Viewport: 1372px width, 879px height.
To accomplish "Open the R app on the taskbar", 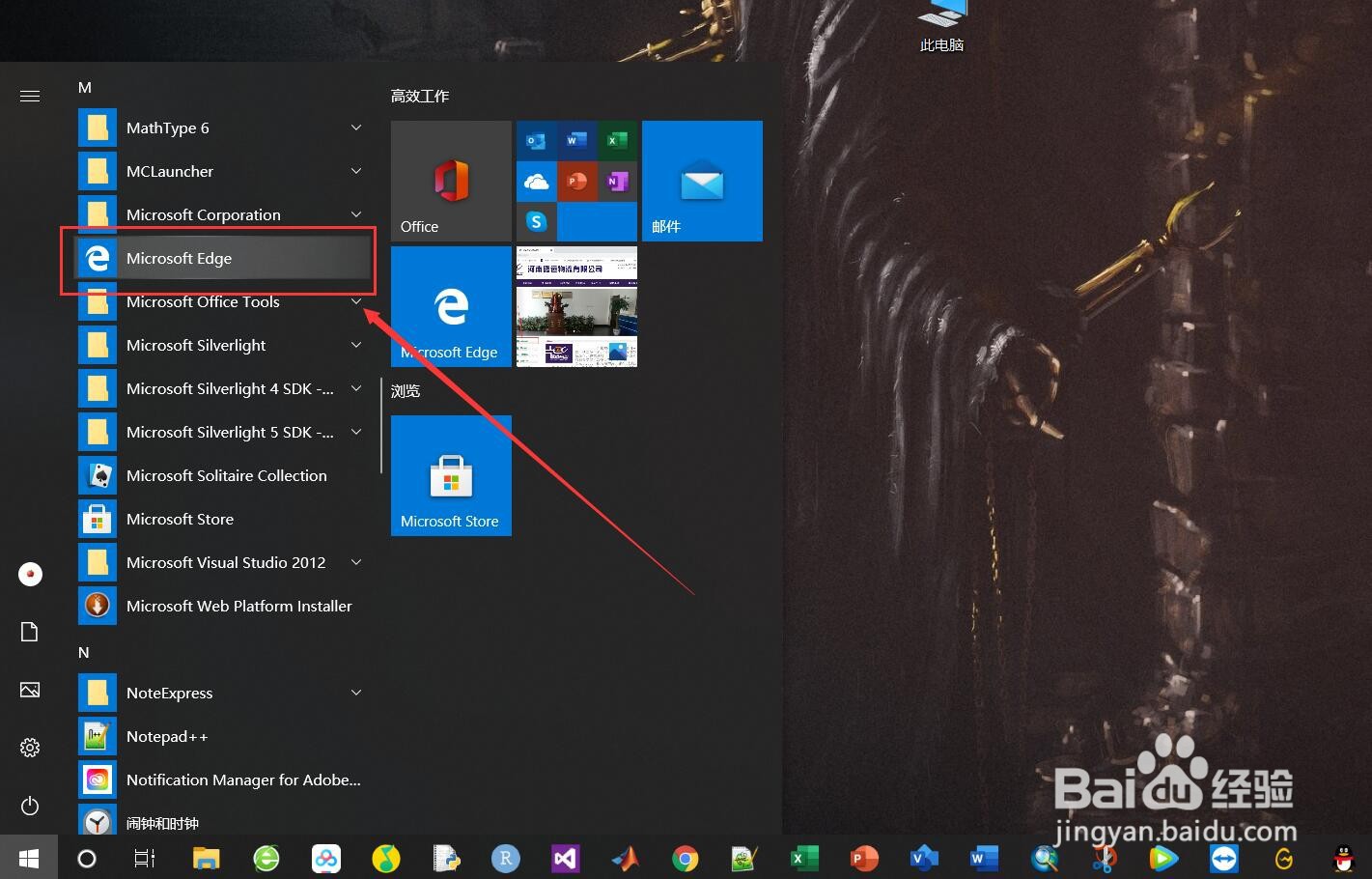I will point(506,858).
